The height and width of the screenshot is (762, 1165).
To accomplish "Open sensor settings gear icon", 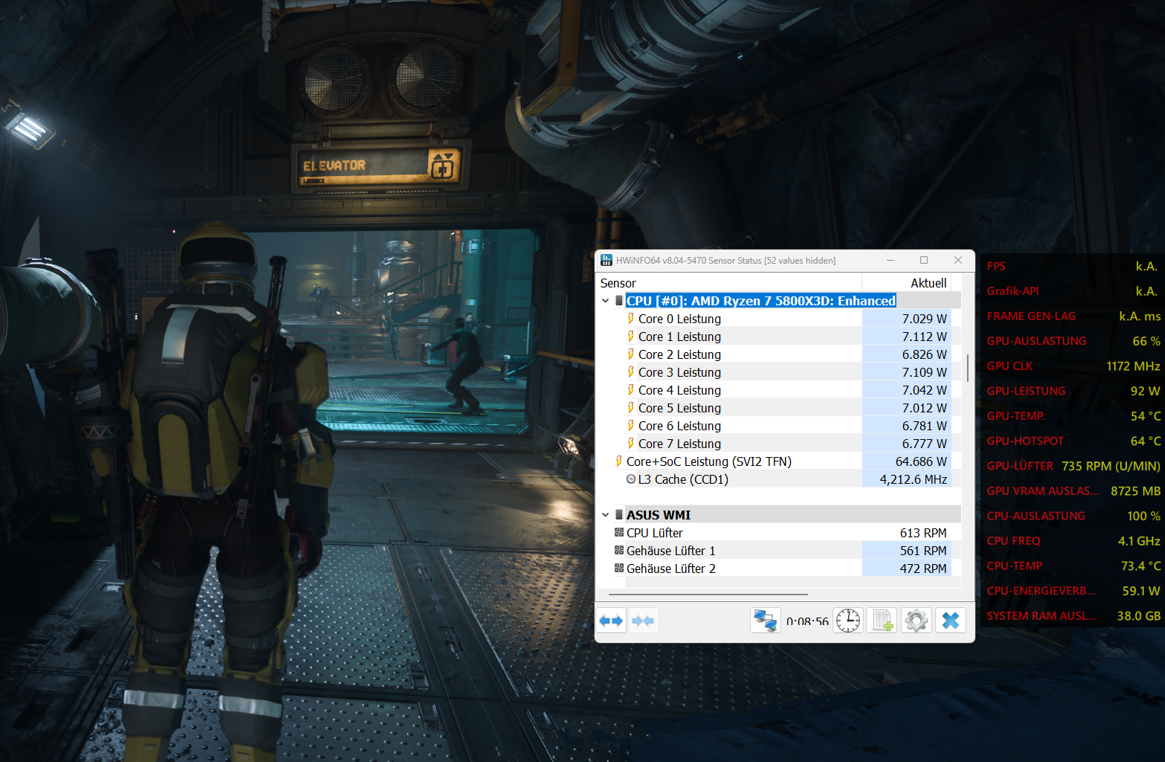I will [916, 620].
